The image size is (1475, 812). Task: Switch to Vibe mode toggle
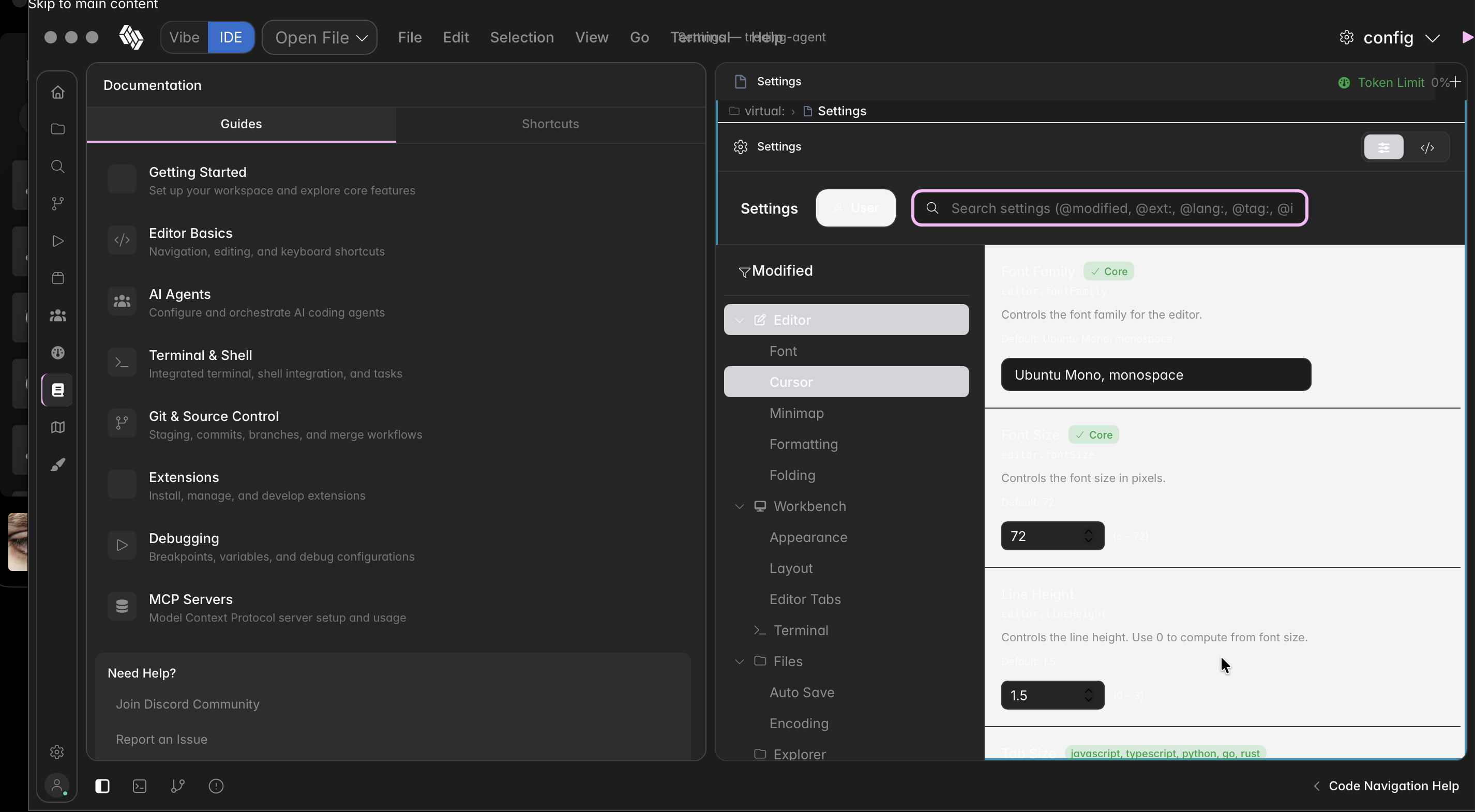[x=184, y=37]
